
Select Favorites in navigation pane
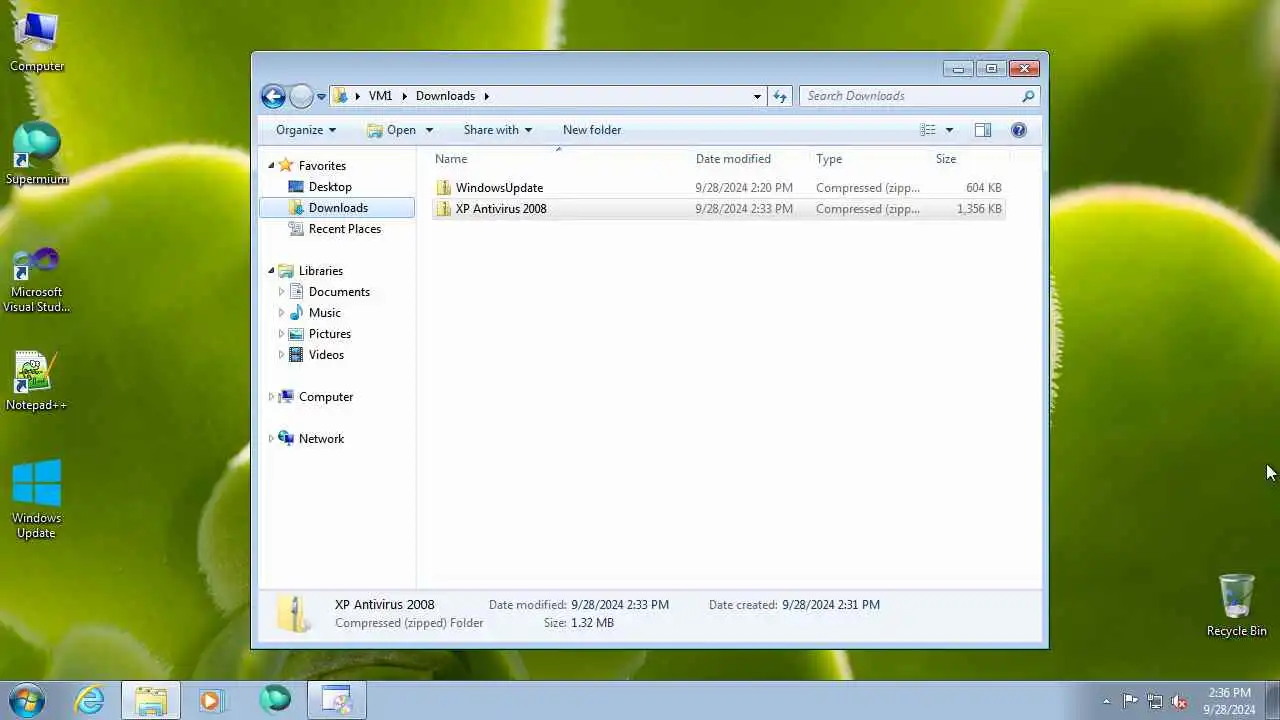coord(322,166)
